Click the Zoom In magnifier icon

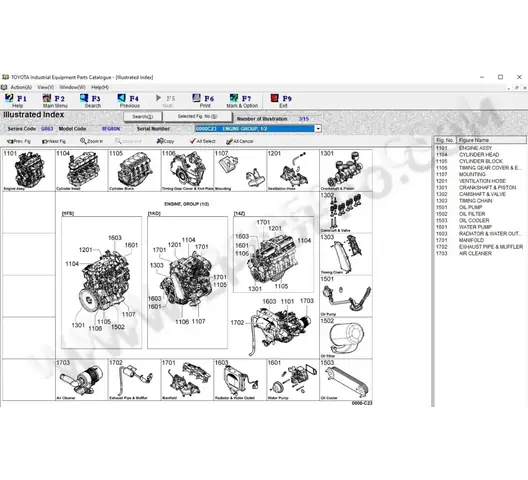pos(91,141)
